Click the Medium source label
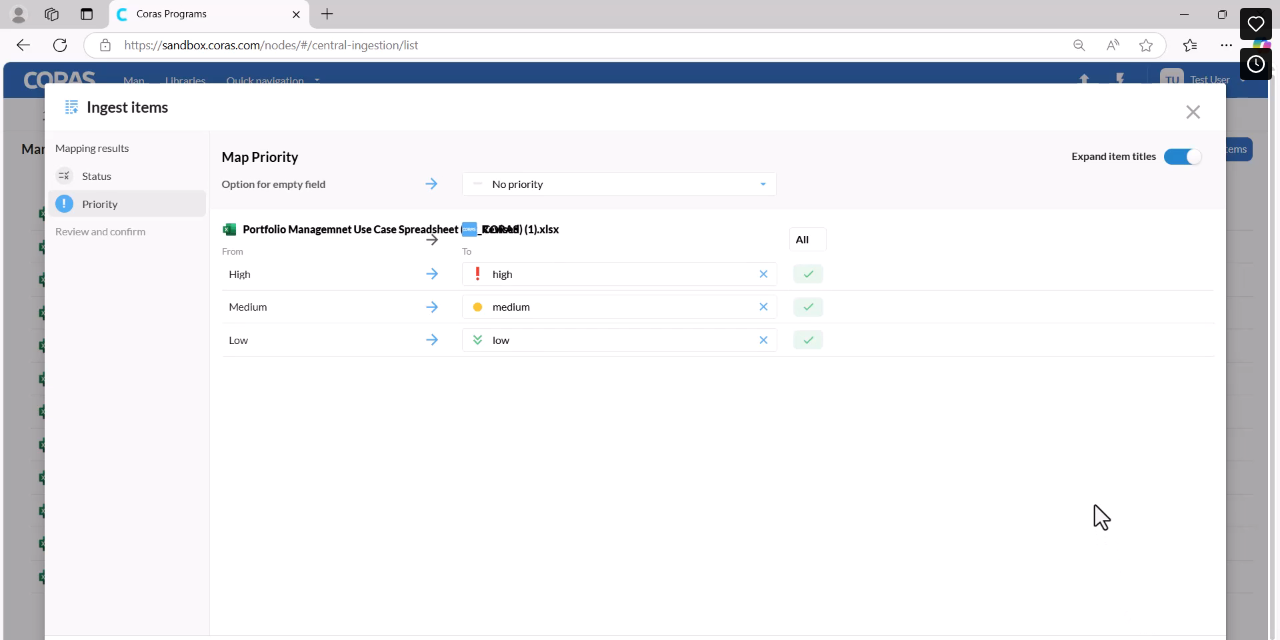The width and height of the screenshot is (1280, 640). coord(248,307)
